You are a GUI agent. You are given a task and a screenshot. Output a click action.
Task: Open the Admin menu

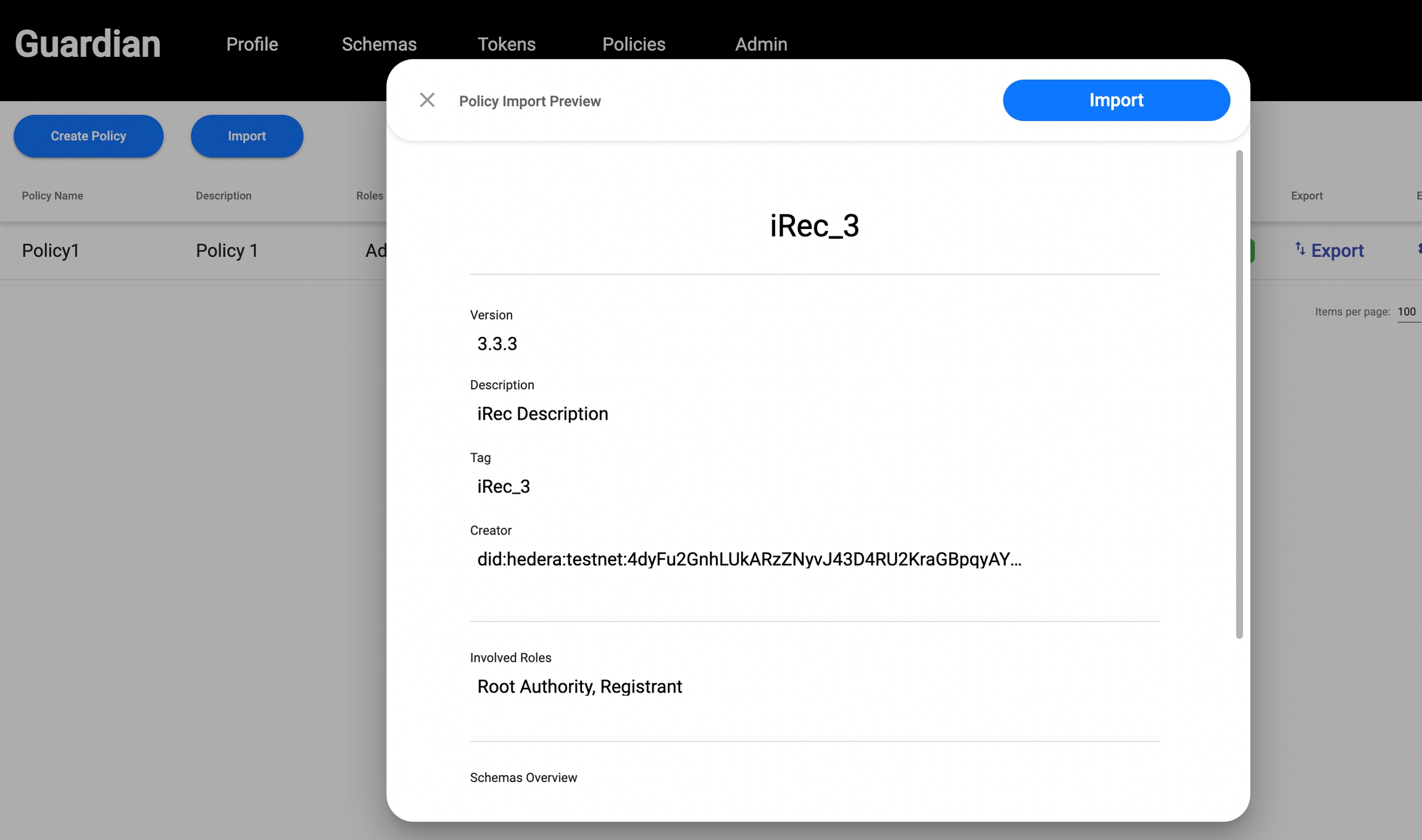760,44
